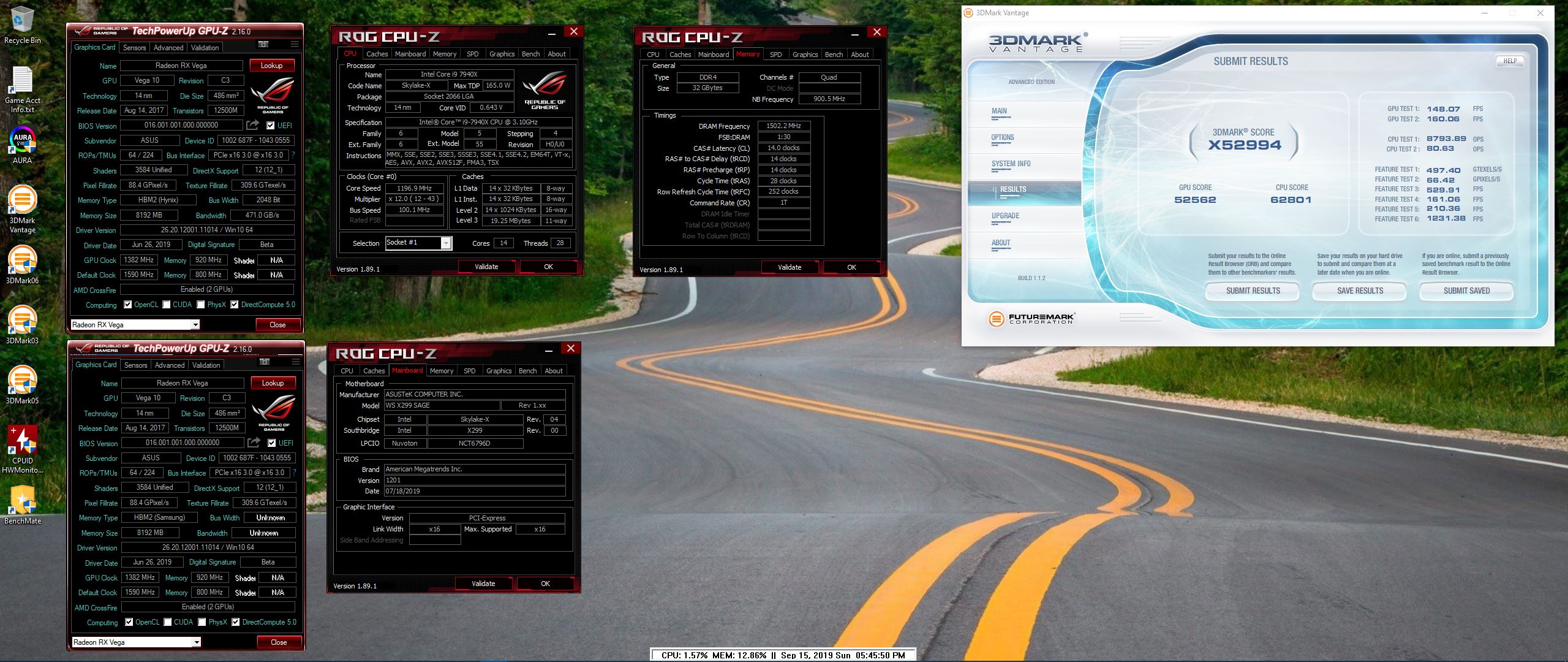This screenshot has height=662, width=1568.
Task: Select SYSTEM INFO in 3DMark Vantage sidebar
Action: 1011,164
